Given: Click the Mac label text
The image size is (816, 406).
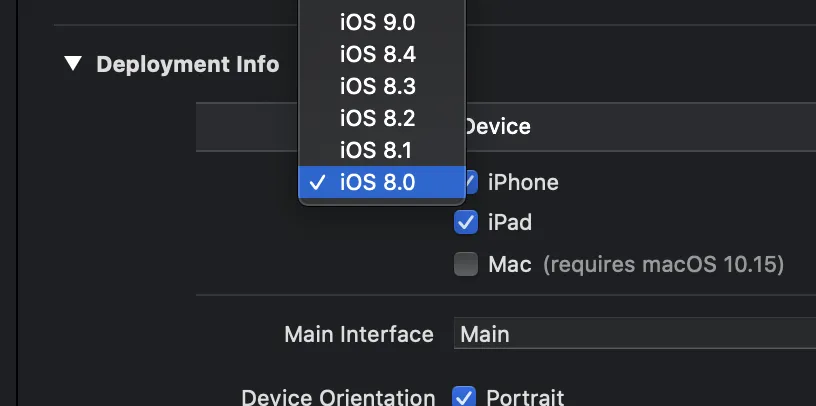Looking at the screenshot, I should click(x=510, y=265).
